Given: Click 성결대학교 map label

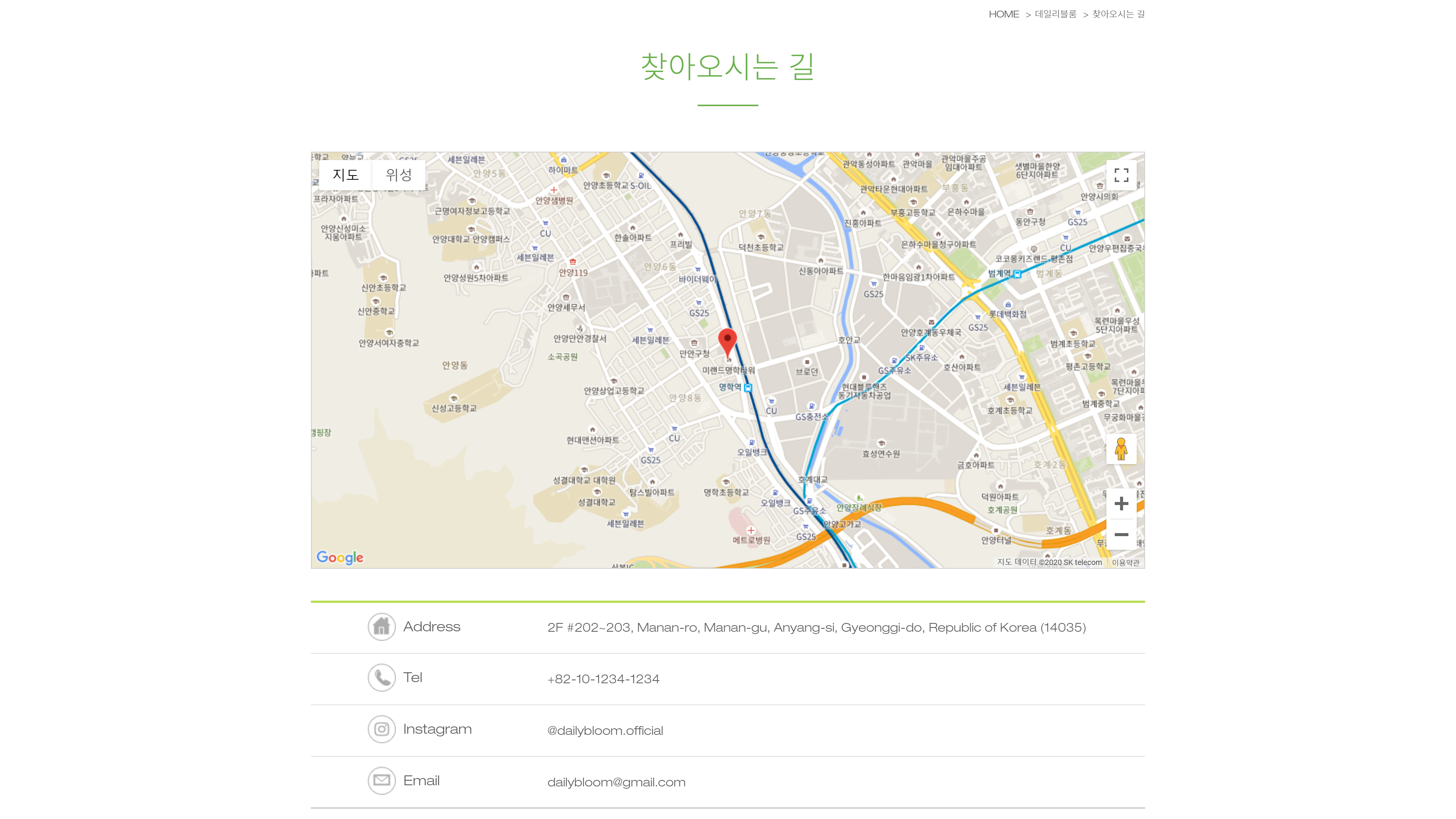Looking at the screenshot, I should tap(597, 502).
